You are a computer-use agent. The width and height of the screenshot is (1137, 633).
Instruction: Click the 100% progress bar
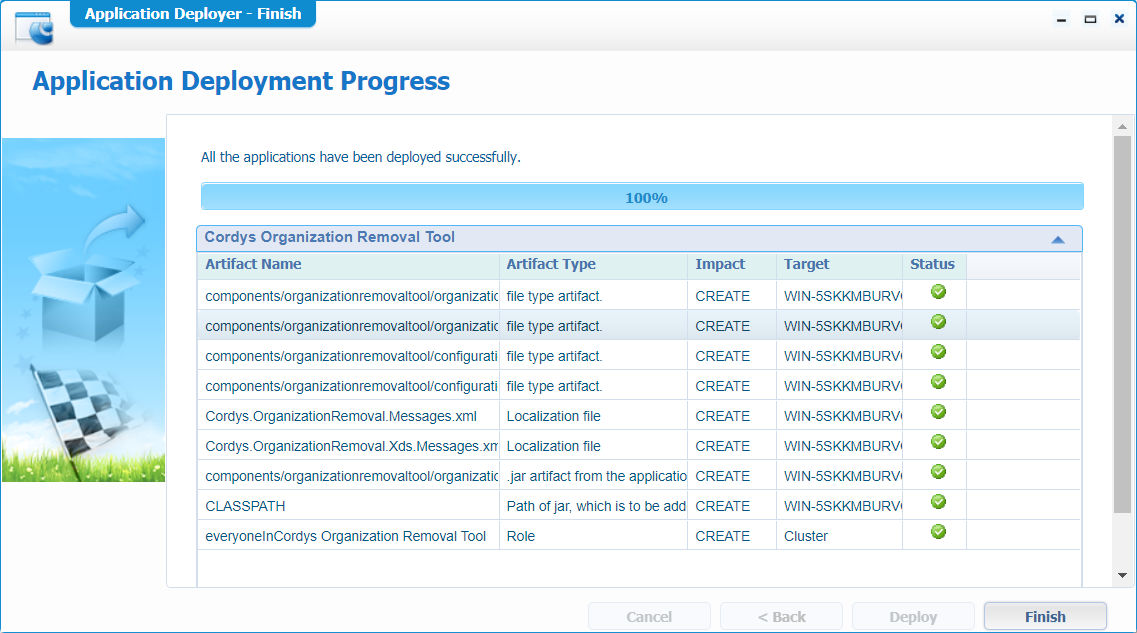[643, 196]
